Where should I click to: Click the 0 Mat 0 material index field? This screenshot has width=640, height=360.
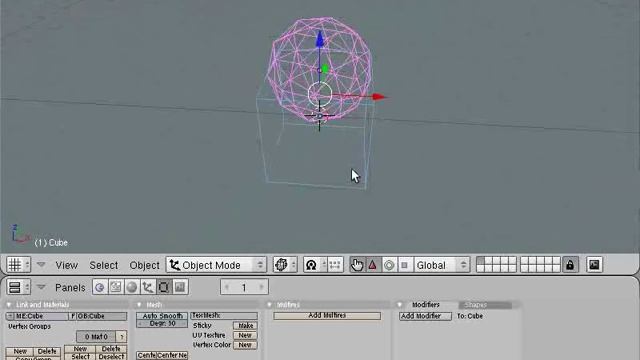click(x=96, y=337)
